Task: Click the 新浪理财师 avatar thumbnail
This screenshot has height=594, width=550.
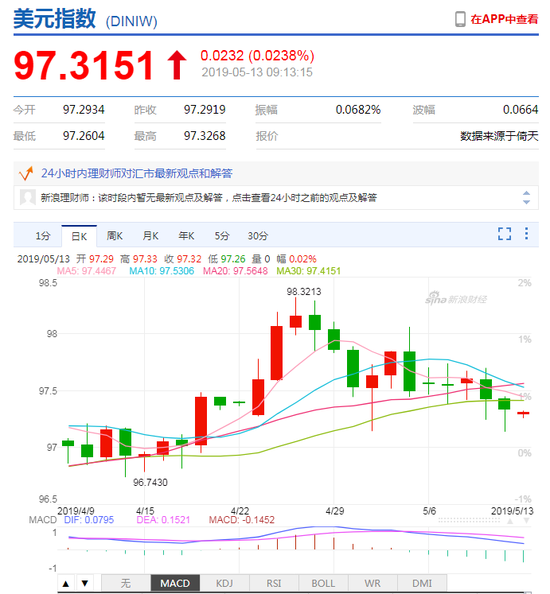Action: tap(28, 197)
